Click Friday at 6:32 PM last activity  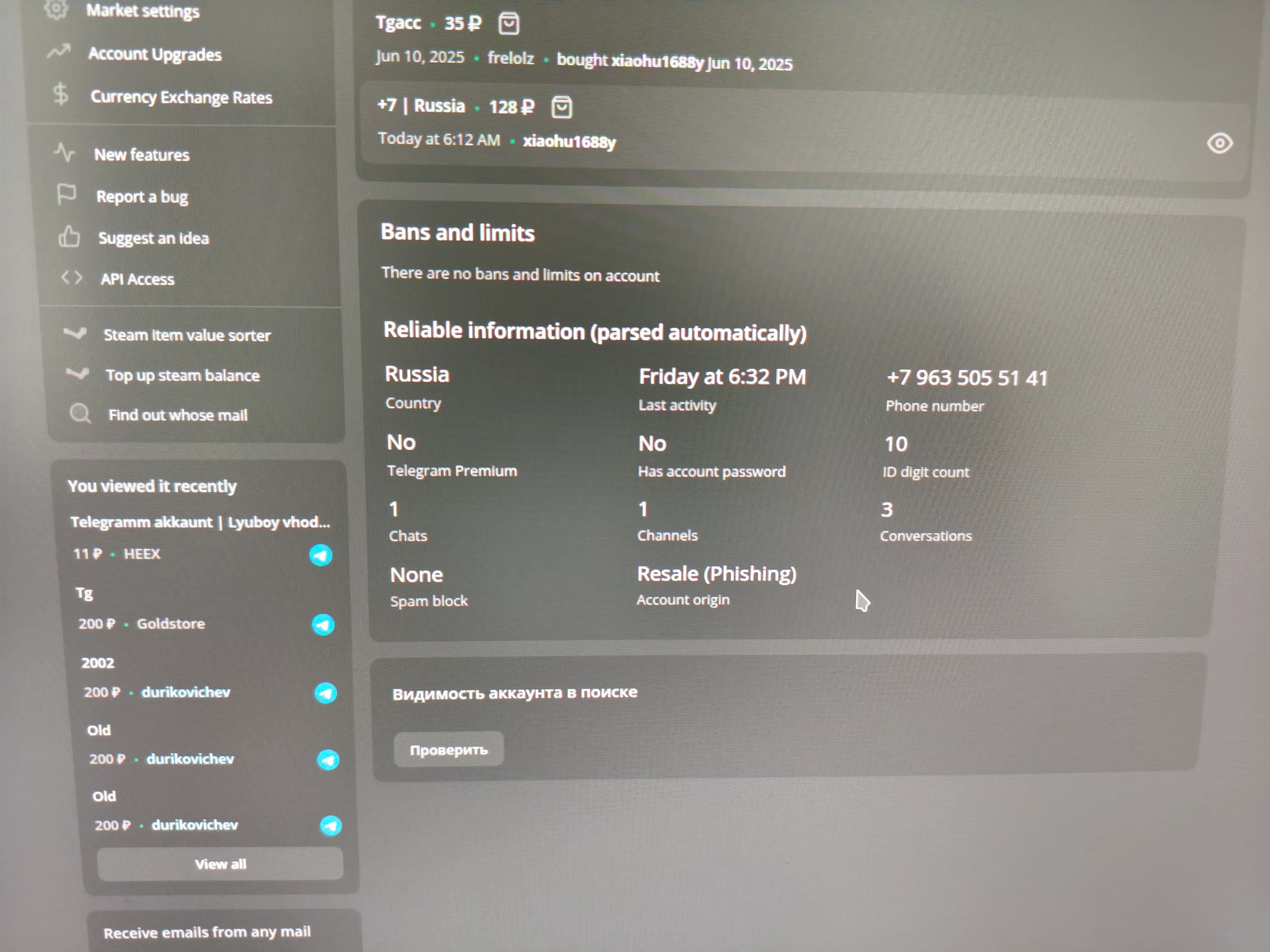(x=723, y=377)
